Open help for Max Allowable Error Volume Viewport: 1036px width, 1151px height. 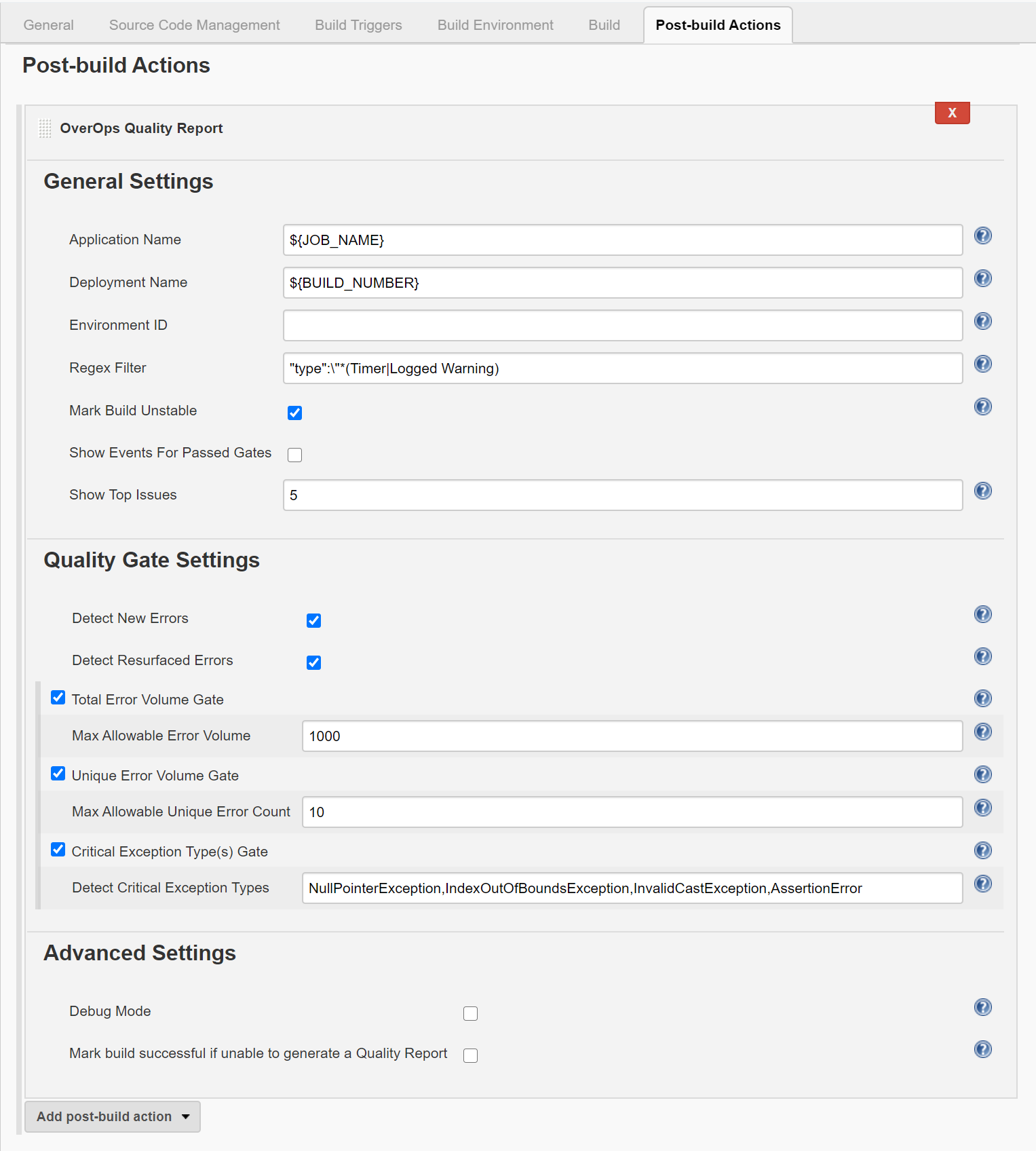pyautogui.click(x=982, y=732)
